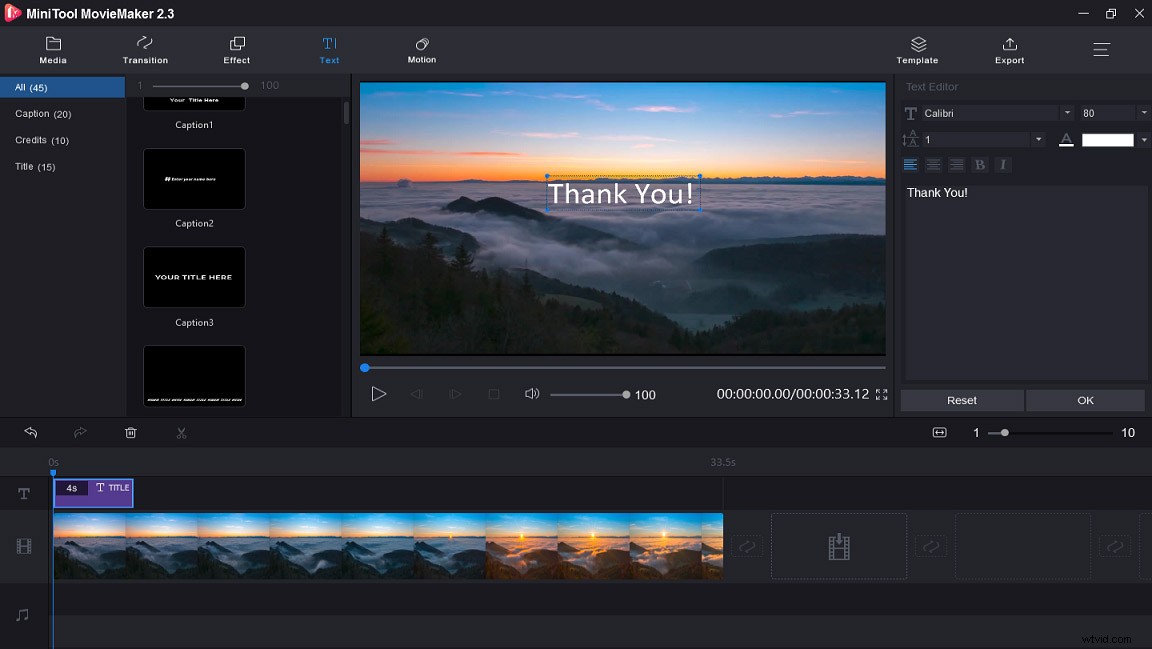The height and width of the screenshot is (649, 1152).
Task: Undo the last action
Action: pos(31,432)
